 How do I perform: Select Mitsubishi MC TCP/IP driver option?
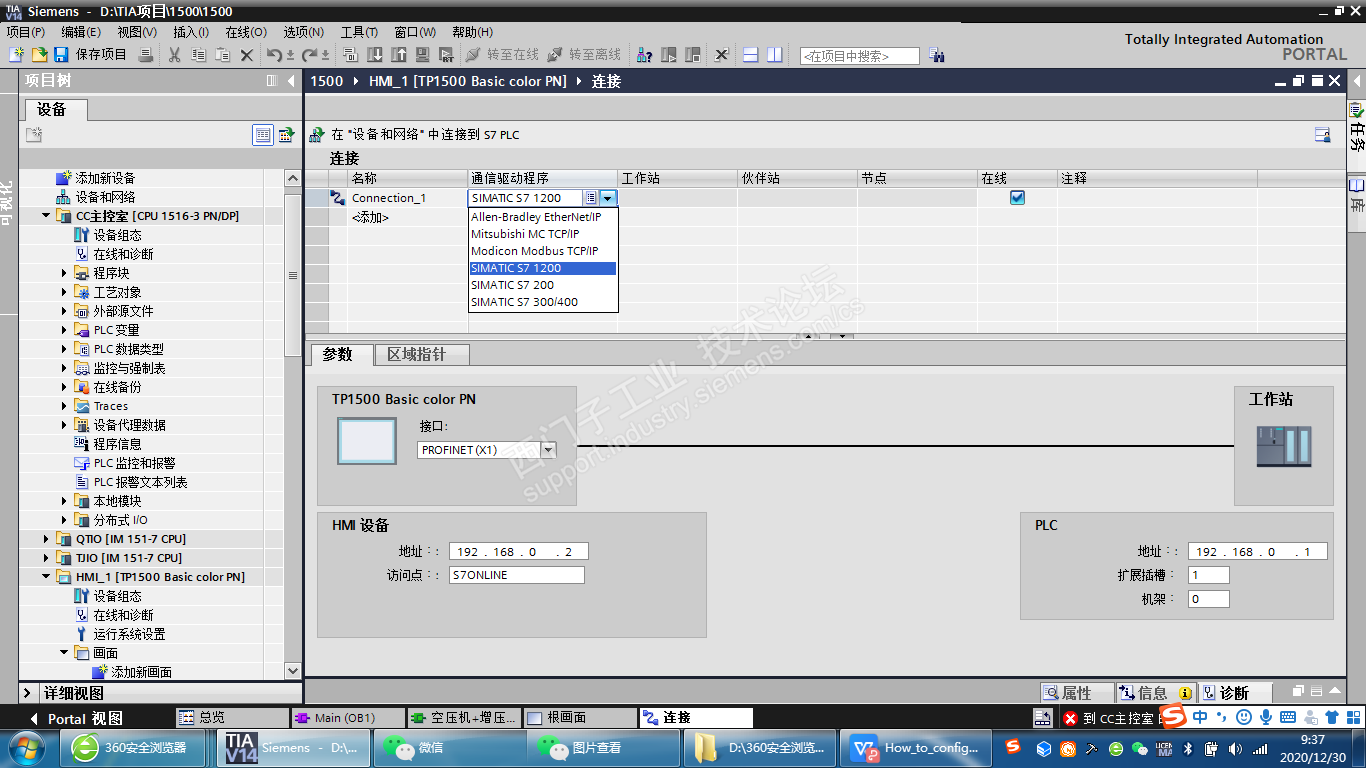(543, 234)
